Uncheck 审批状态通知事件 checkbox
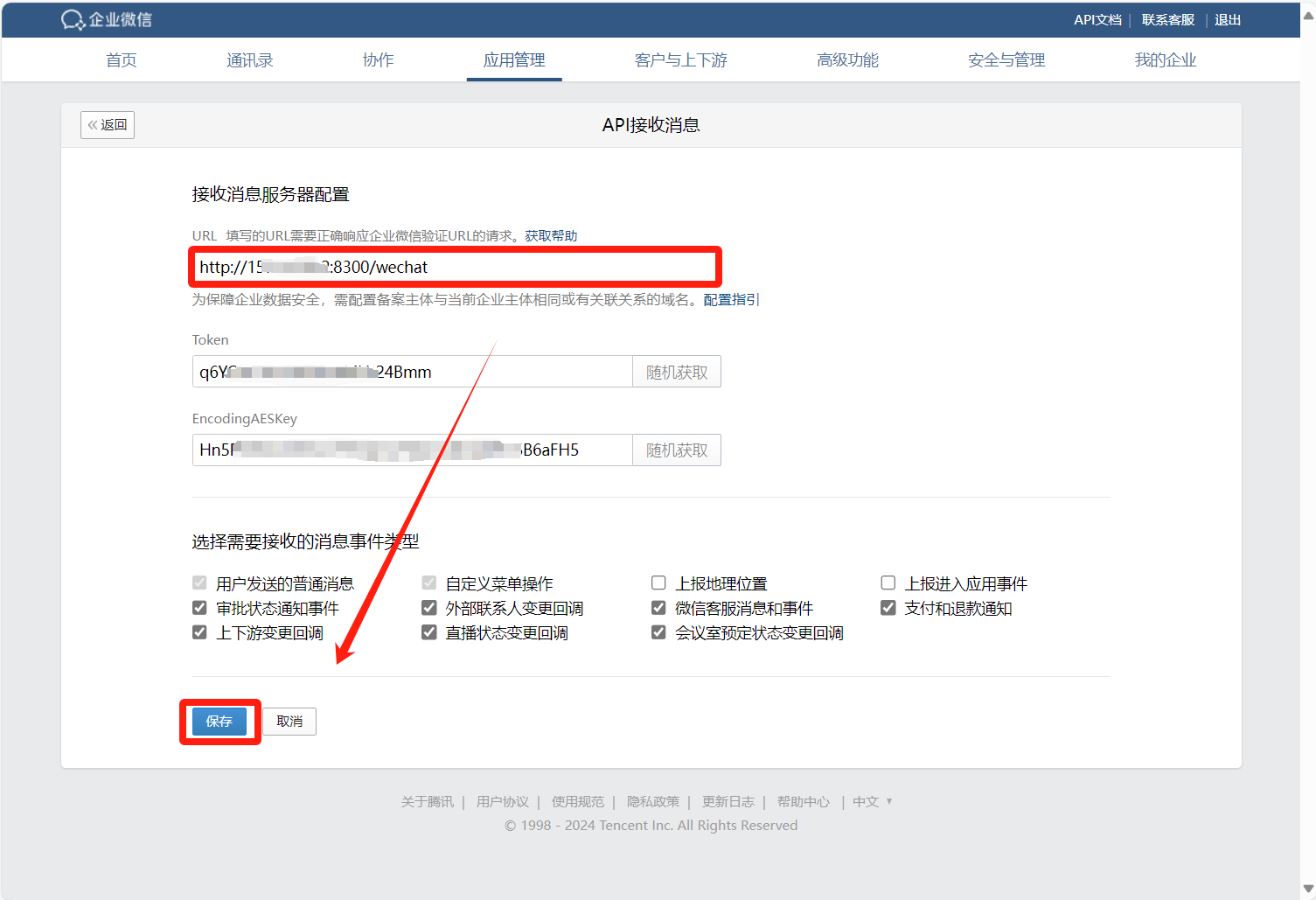The image size is (1316, 900). 199,608
